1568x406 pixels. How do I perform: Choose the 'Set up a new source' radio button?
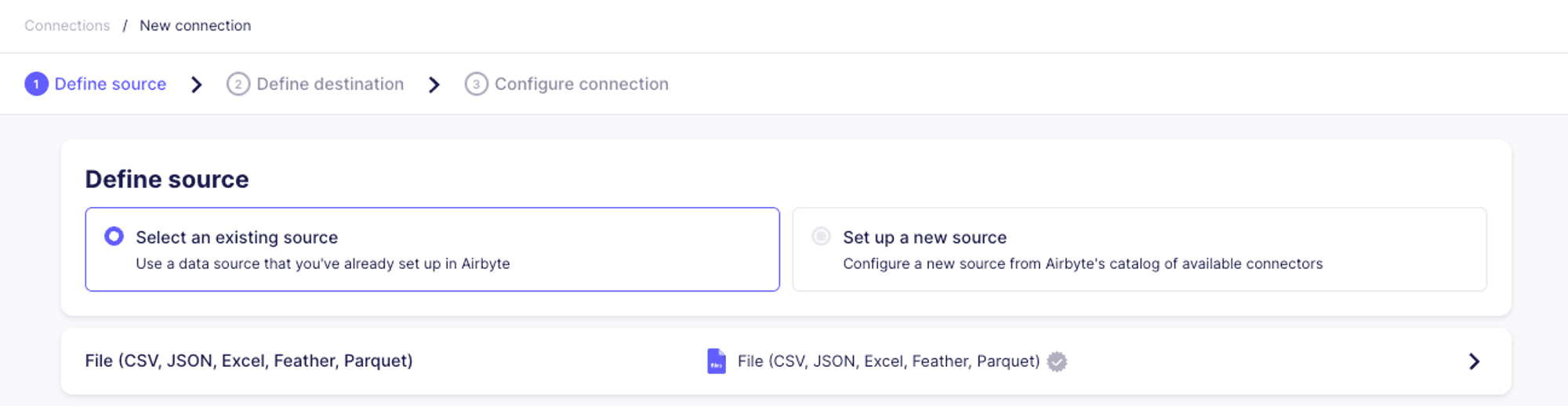pyautogui.click(x=821, y=237)
